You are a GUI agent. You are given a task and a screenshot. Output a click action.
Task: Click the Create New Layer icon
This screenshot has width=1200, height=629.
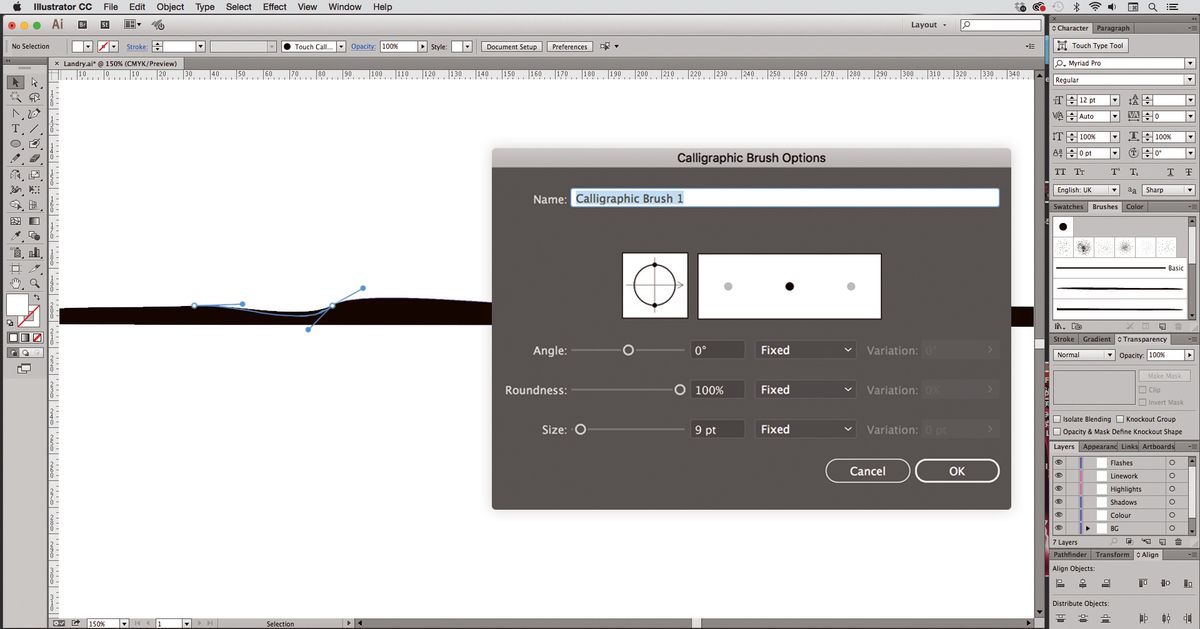coord(1163,542)
